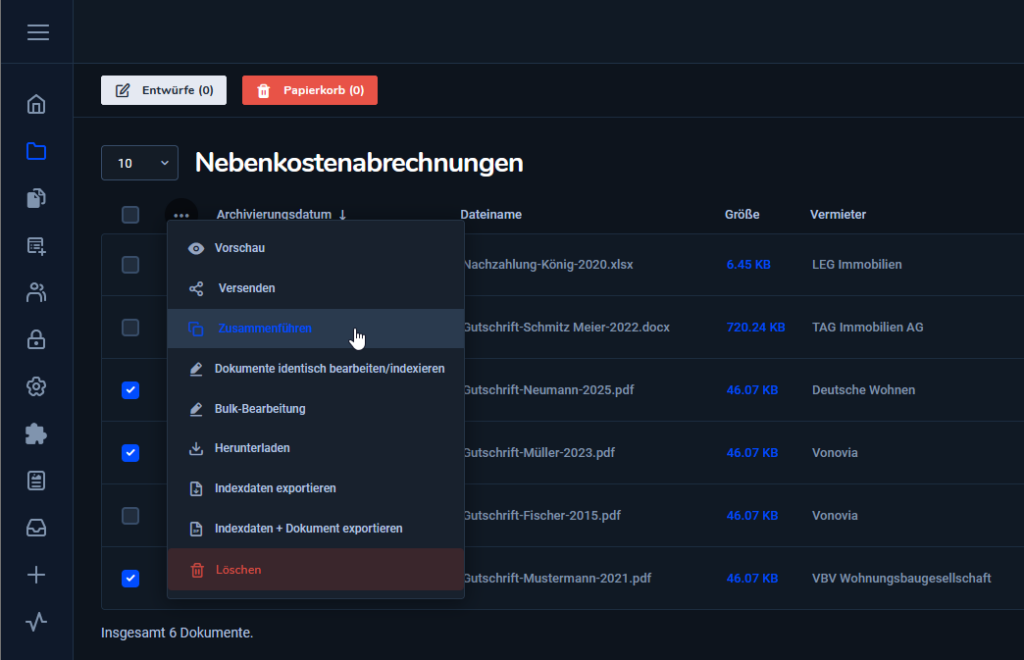The height and width of the screenshot is (660, 1024).
Task: Choose Bulk-Bearbeitung menu entry
Action: 316,409
